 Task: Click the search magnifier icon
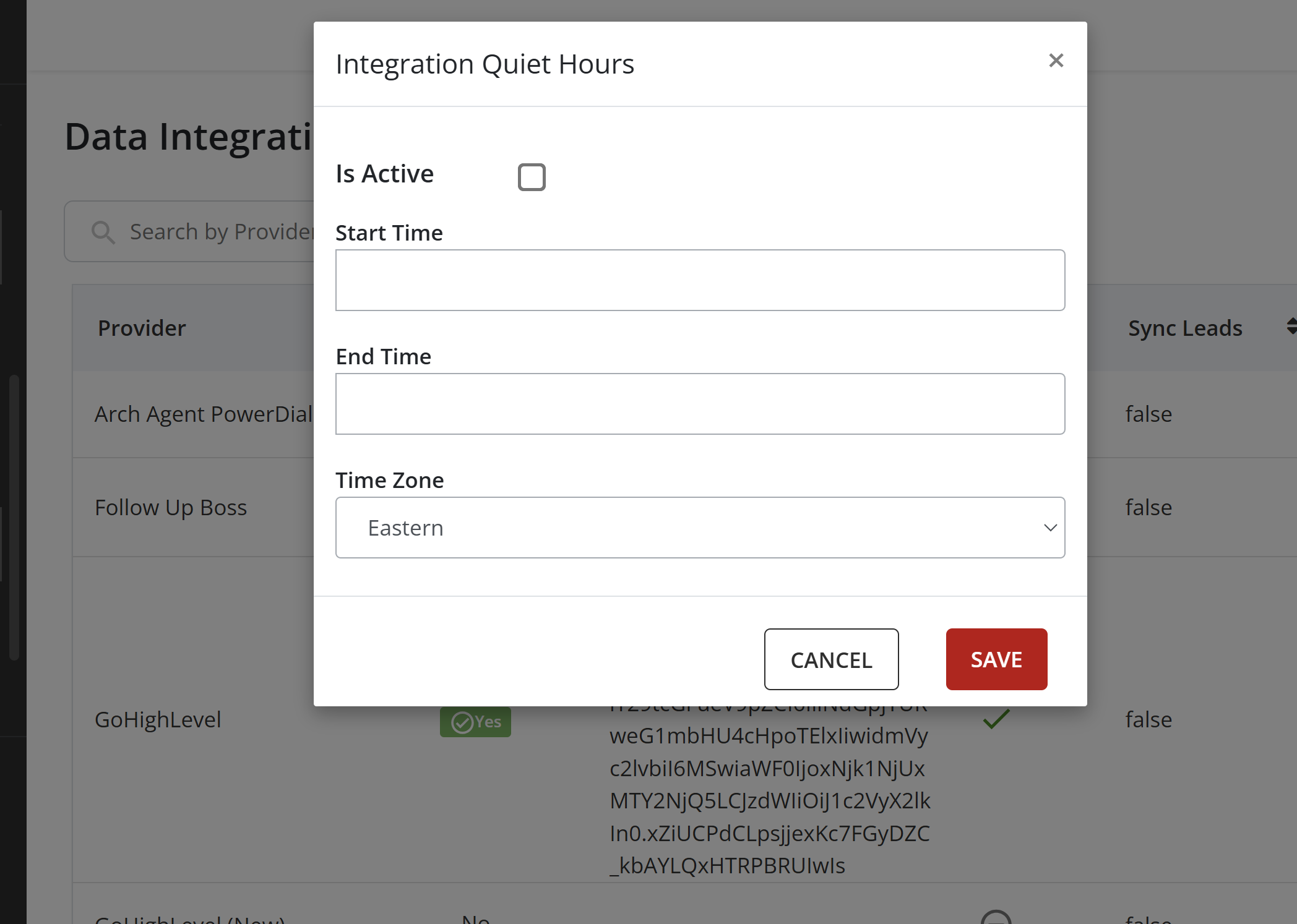[103, 233]
